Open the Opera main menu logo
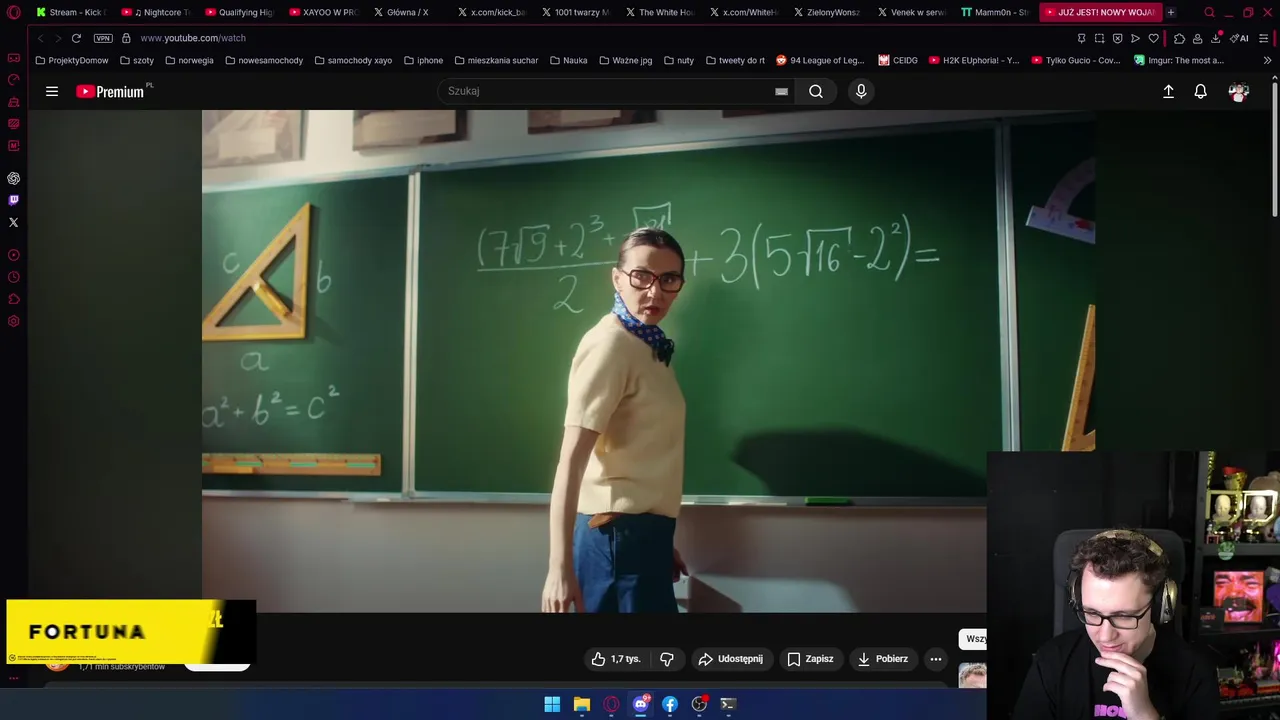1280x720 pixels. [x=13, y=12]
